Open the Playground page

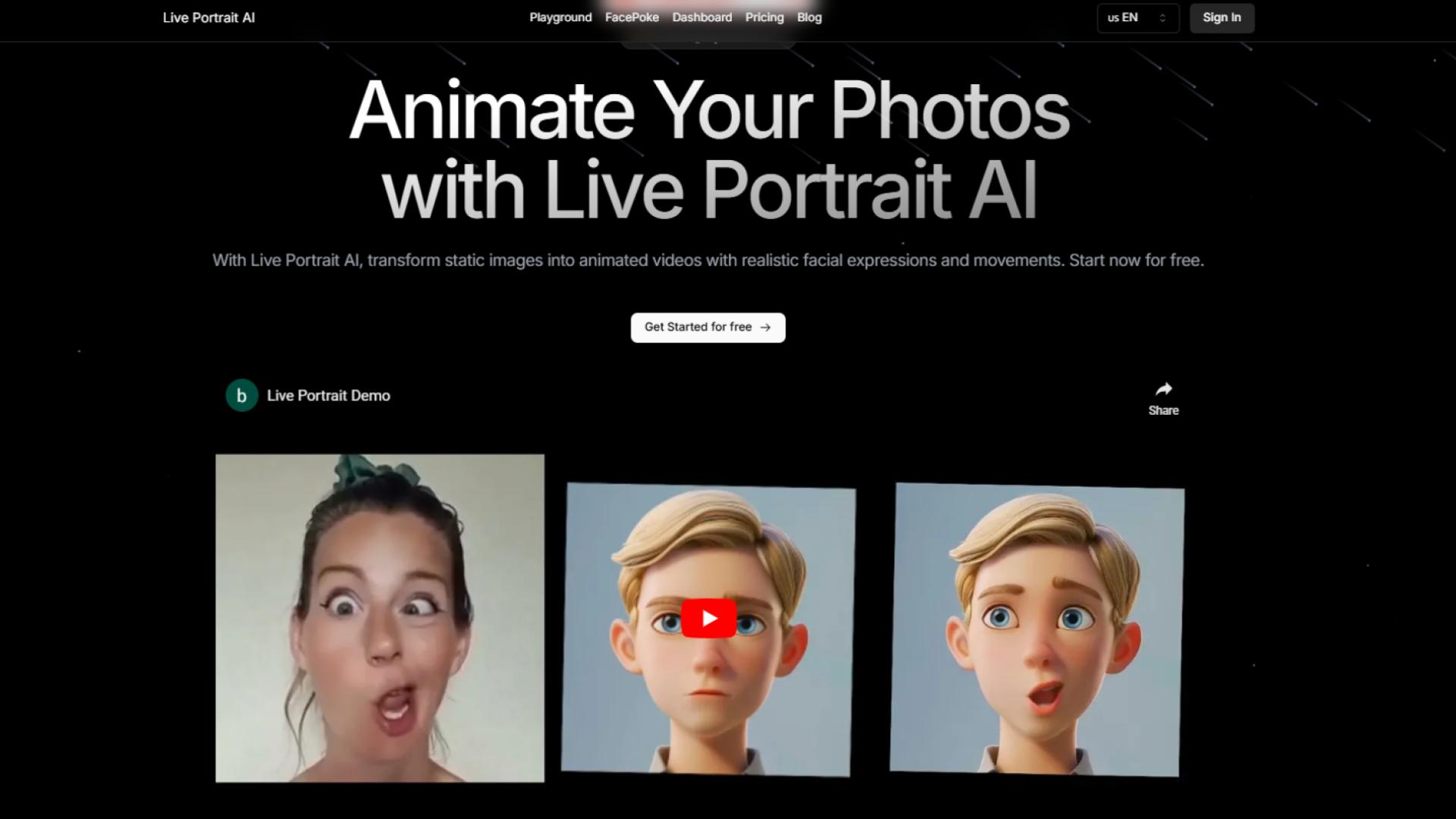point(560,17)
